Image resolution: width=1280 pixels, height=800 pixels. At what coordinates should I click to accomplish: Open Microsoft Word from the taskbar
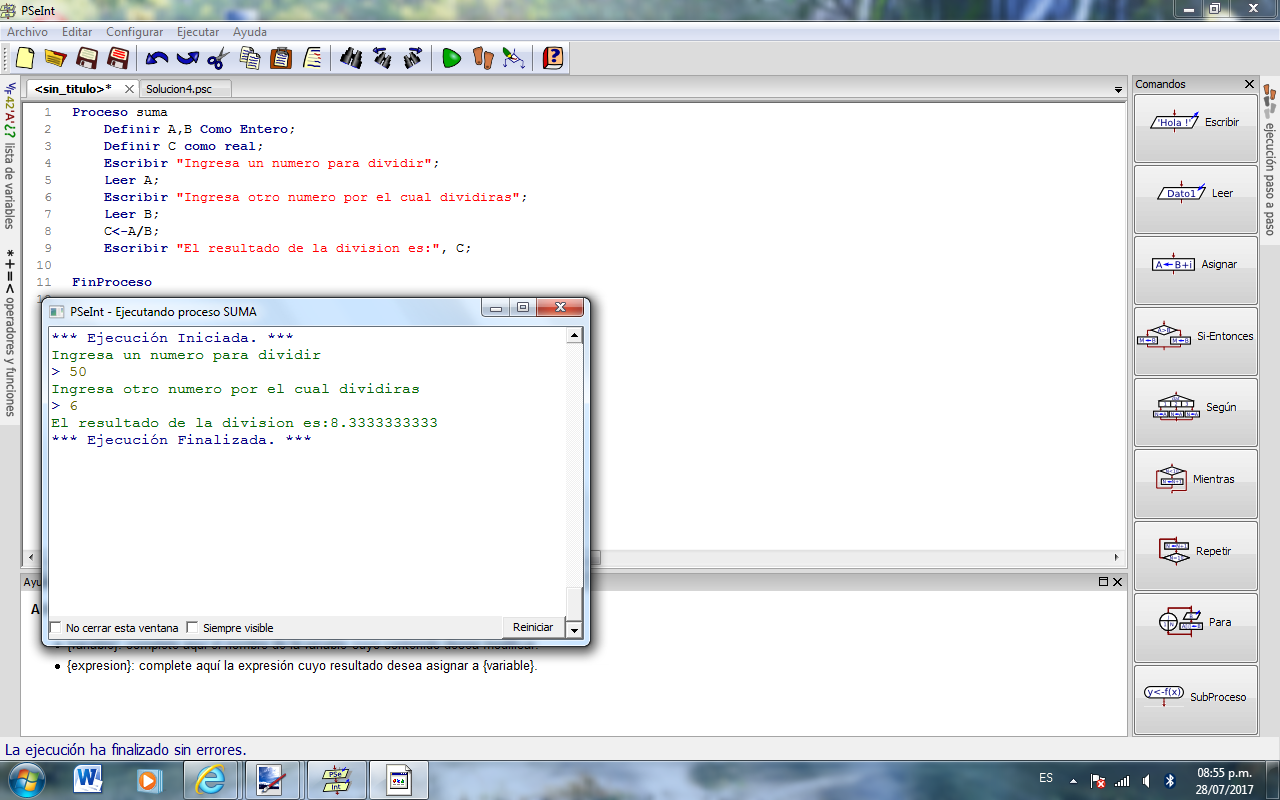(88, 779)
